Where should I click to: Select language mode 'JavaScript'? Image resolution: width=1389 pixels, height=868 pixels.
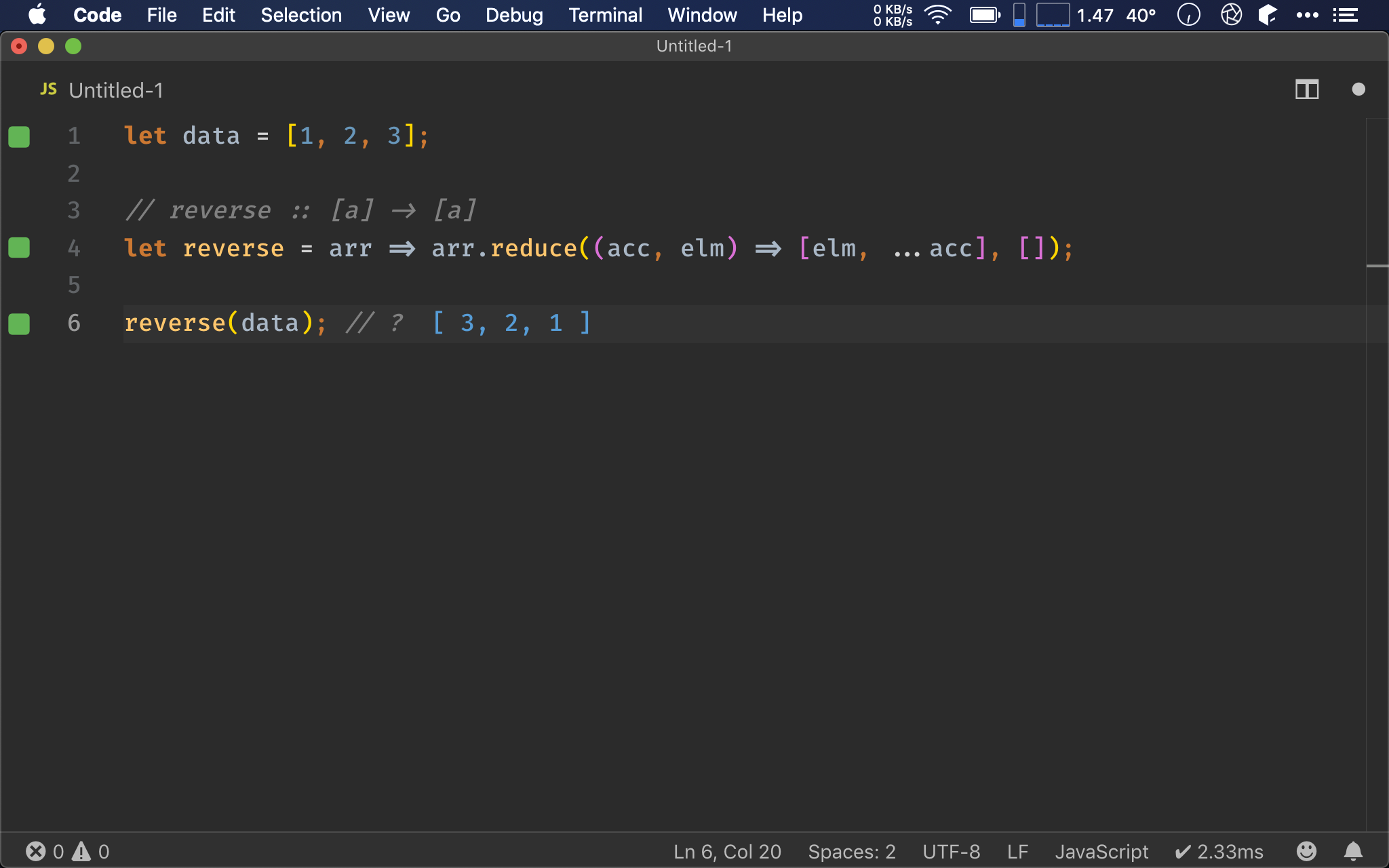[x=1101, y=852]
